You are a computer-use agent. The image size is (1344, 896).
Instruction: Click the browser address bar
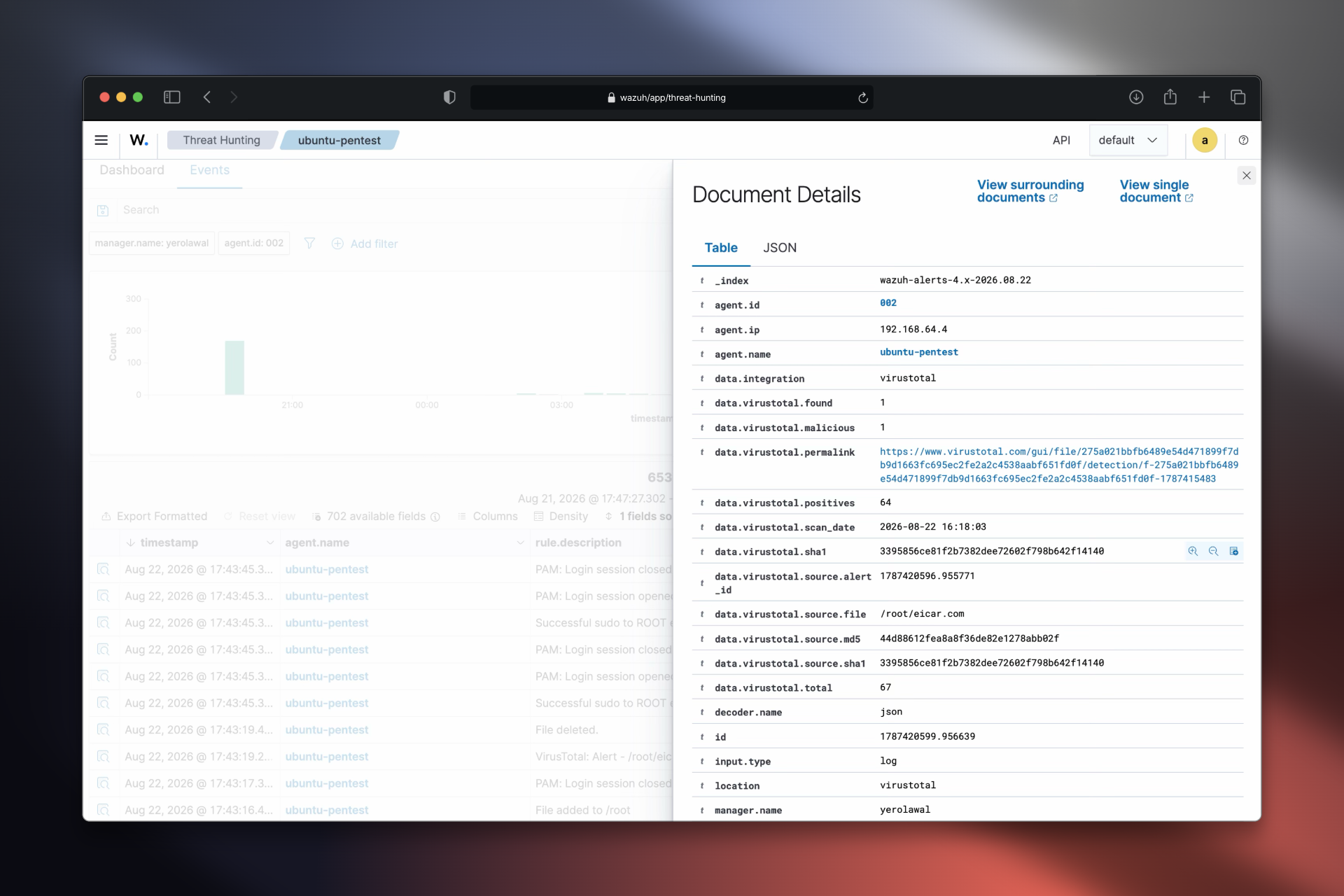[x=671, y=97]
